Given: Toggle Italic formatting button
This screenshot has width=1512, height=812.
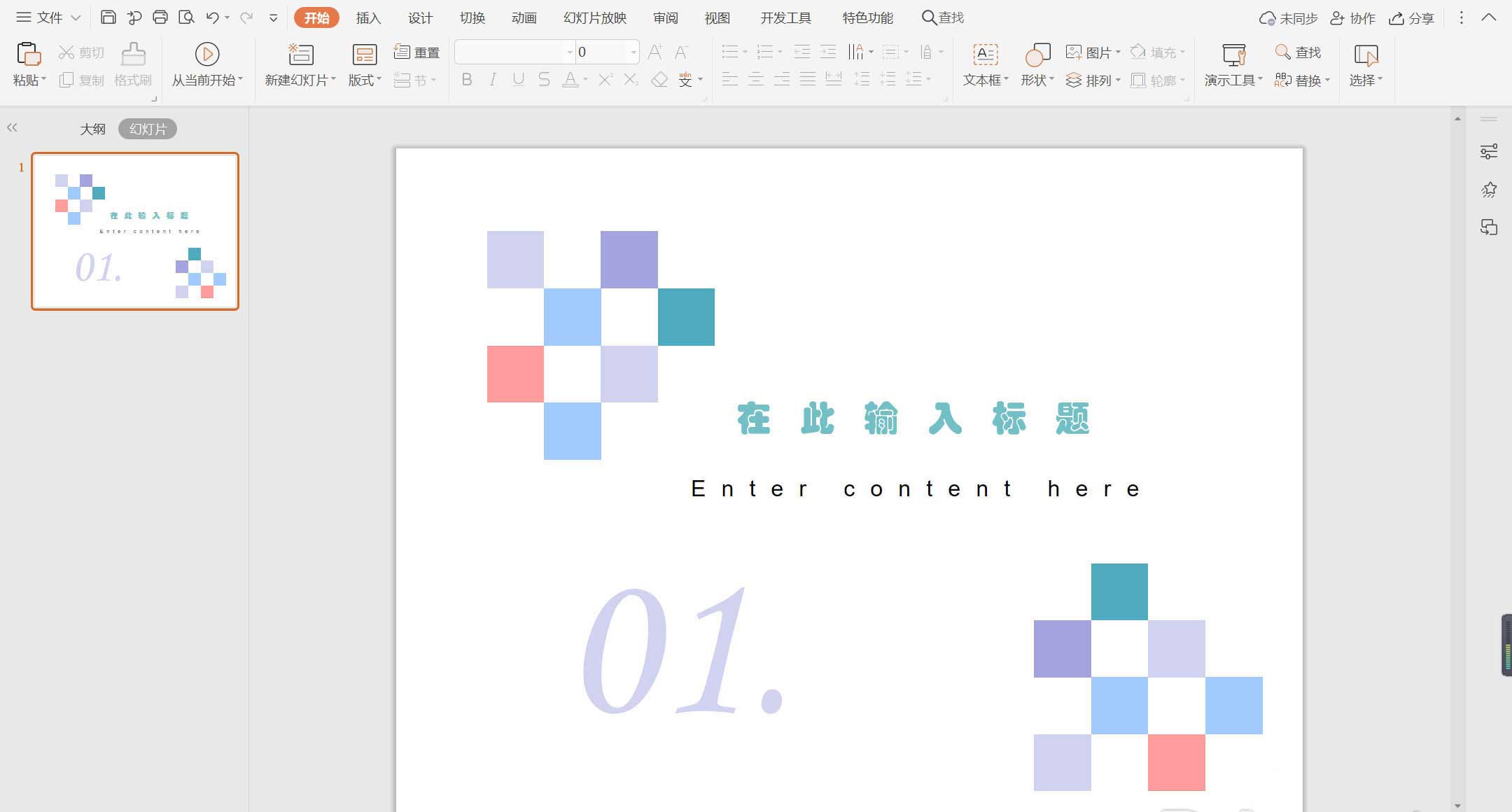Looking at the screenshot, I should [493, 80].
